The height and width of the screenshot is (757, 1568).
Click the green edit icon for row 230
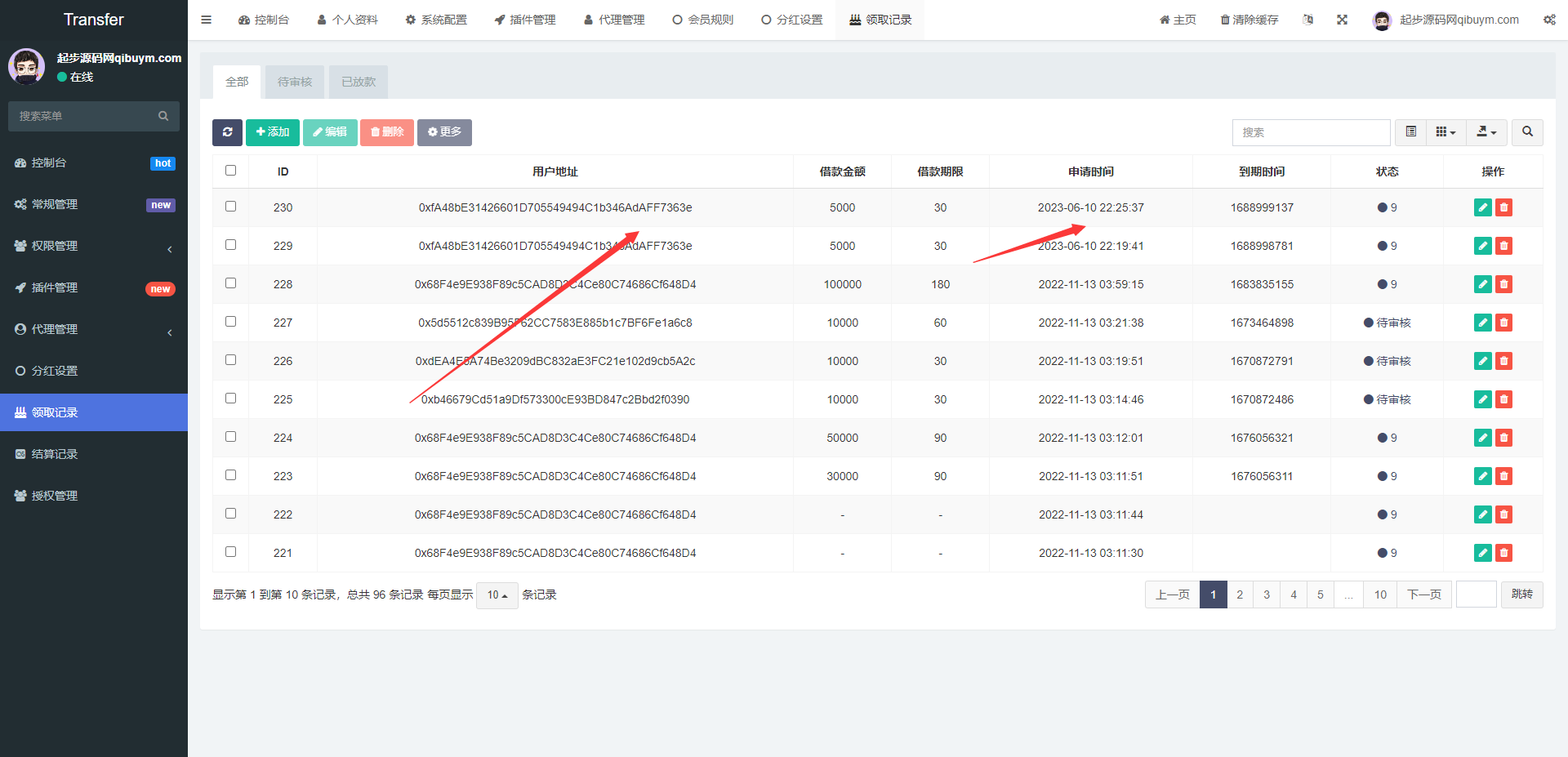point(1482,207)
